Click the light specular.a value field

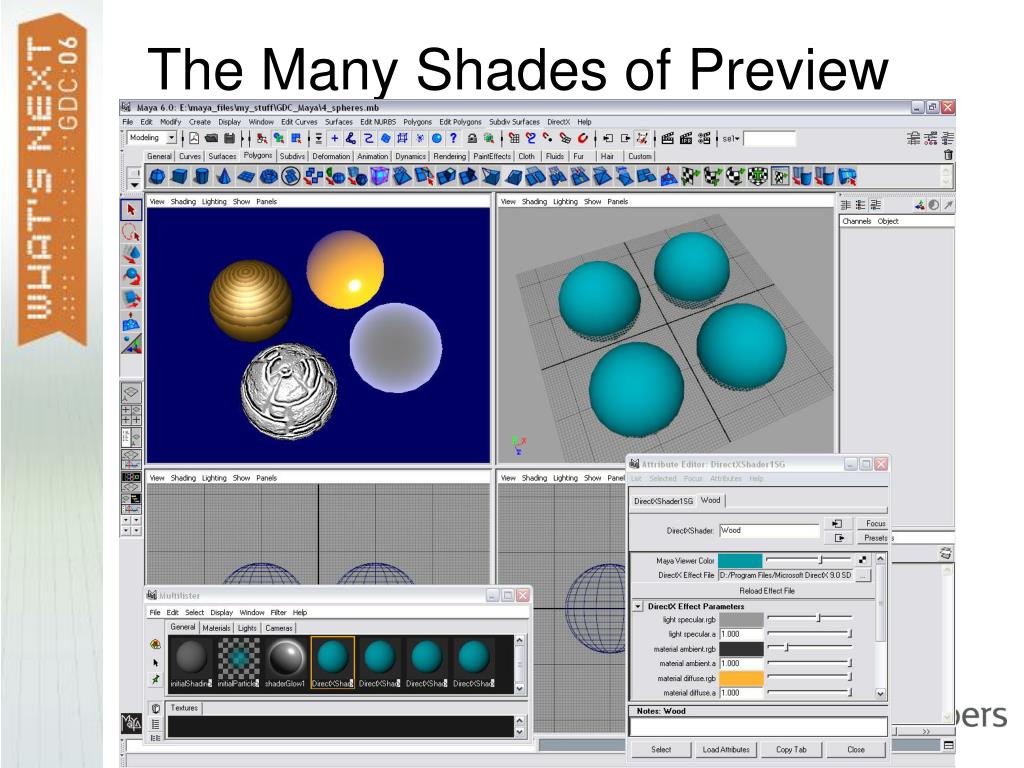(741, 634)
